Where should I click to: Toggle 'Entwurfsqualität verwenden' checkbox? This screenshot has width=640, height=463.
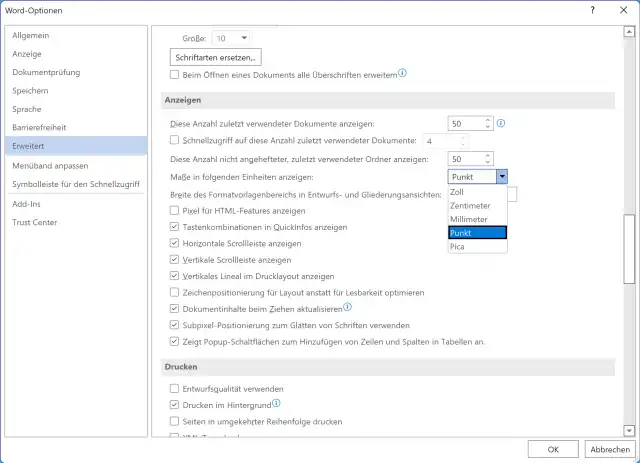(x=176, y=388)
